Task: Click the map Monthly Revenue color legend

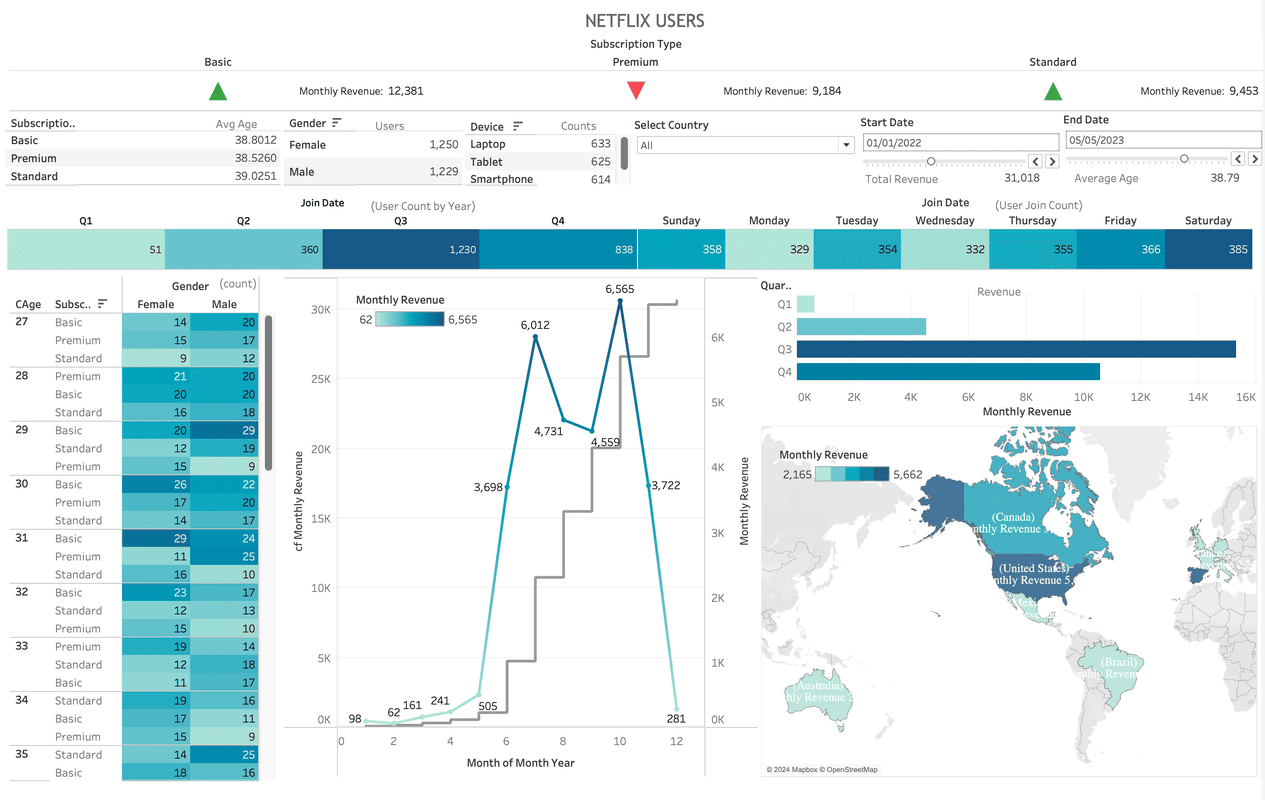Action: pos(851,474)
